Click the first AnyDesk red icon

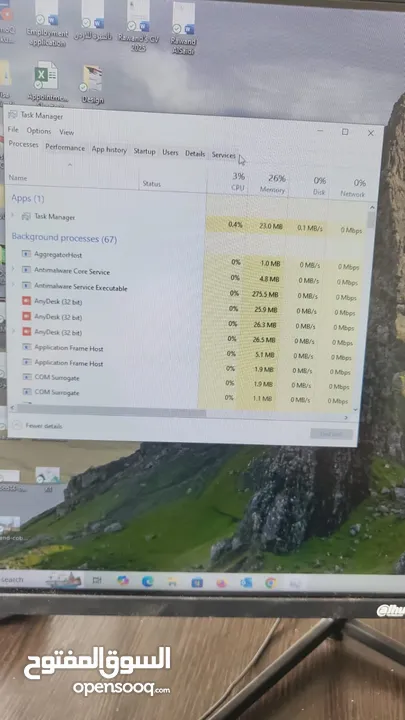pos(27,301)
